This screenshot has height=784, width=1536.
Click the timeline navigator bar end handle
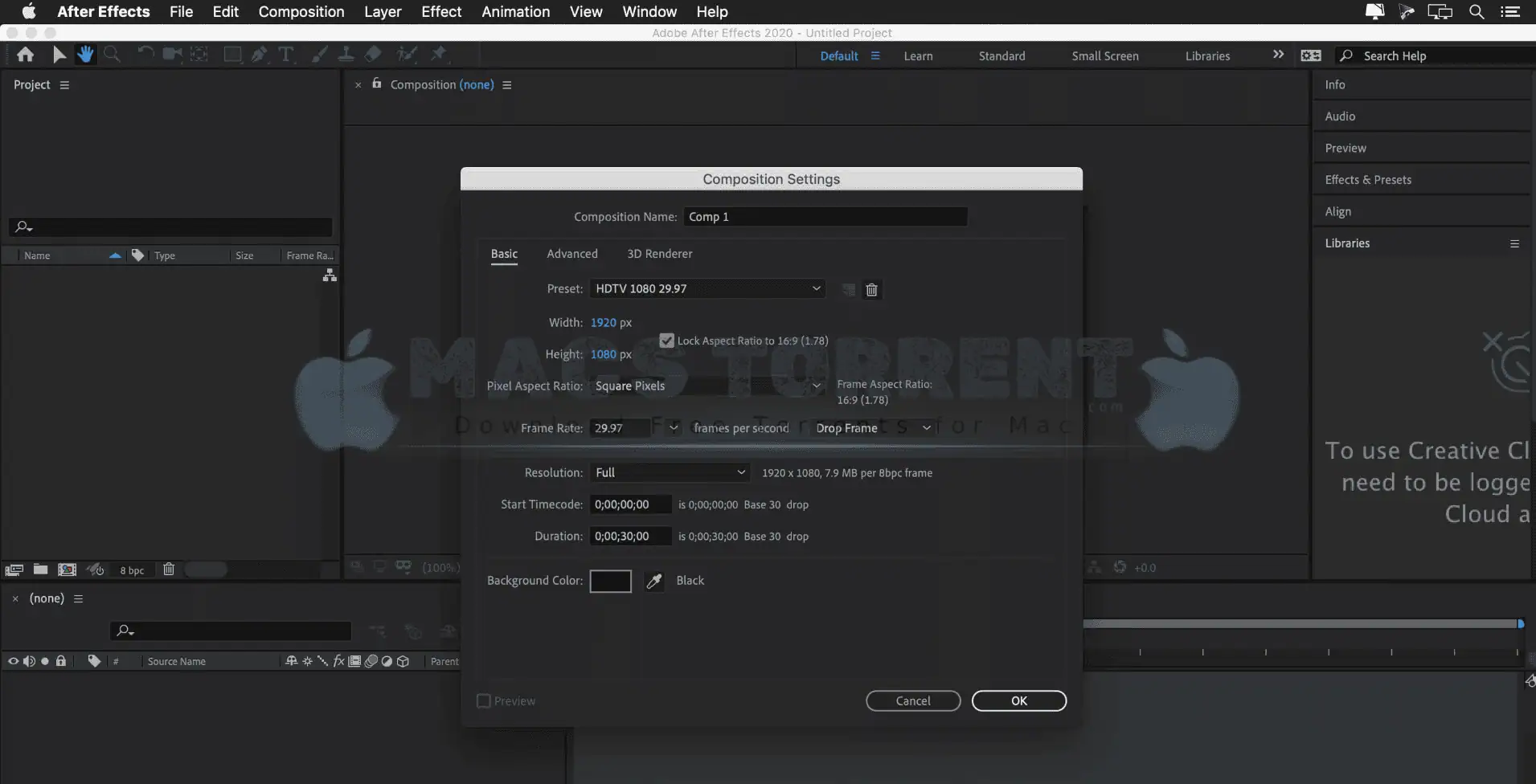(1521, 623)
